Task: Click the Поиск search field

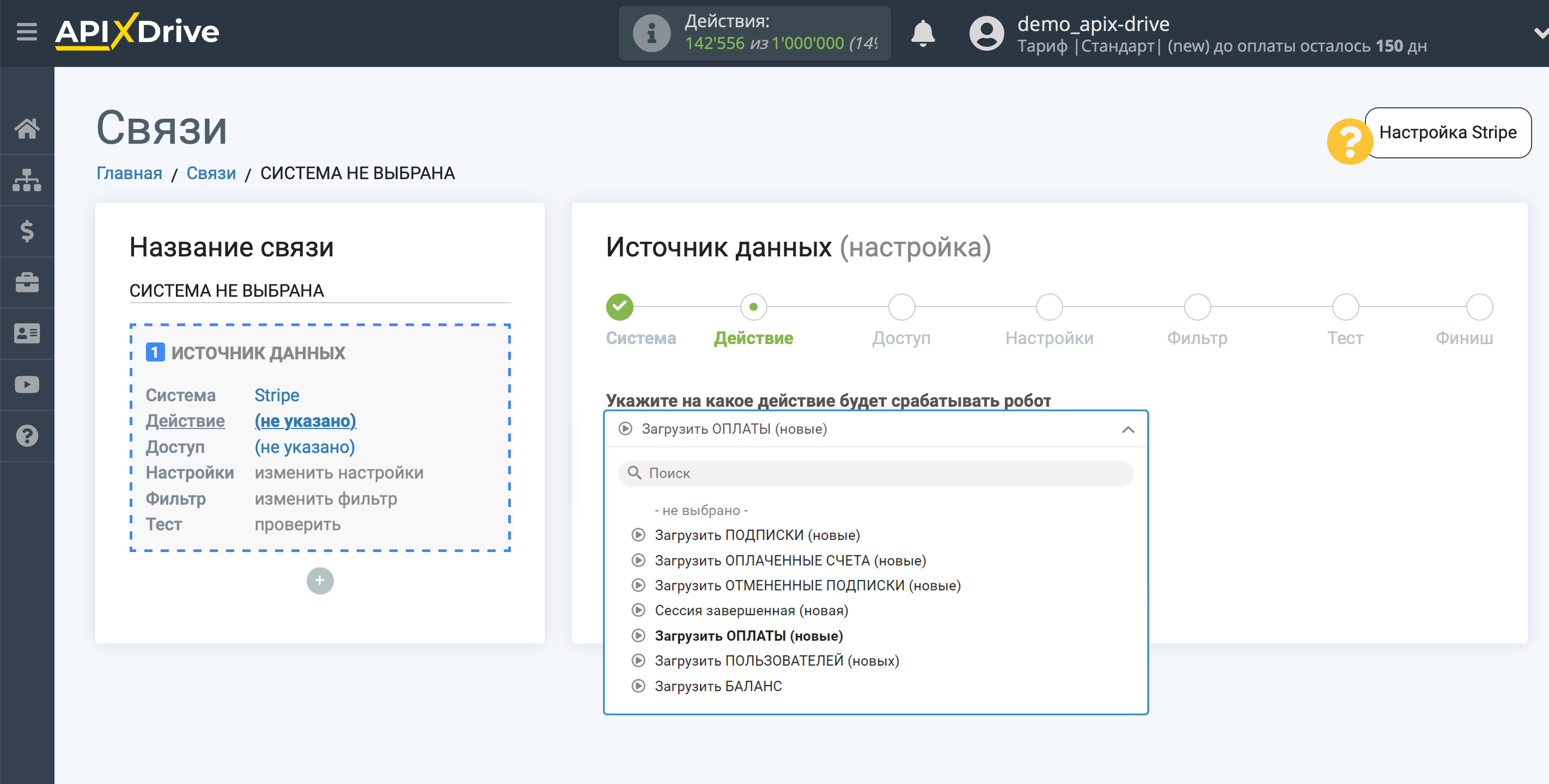Action: pos(875,473)
